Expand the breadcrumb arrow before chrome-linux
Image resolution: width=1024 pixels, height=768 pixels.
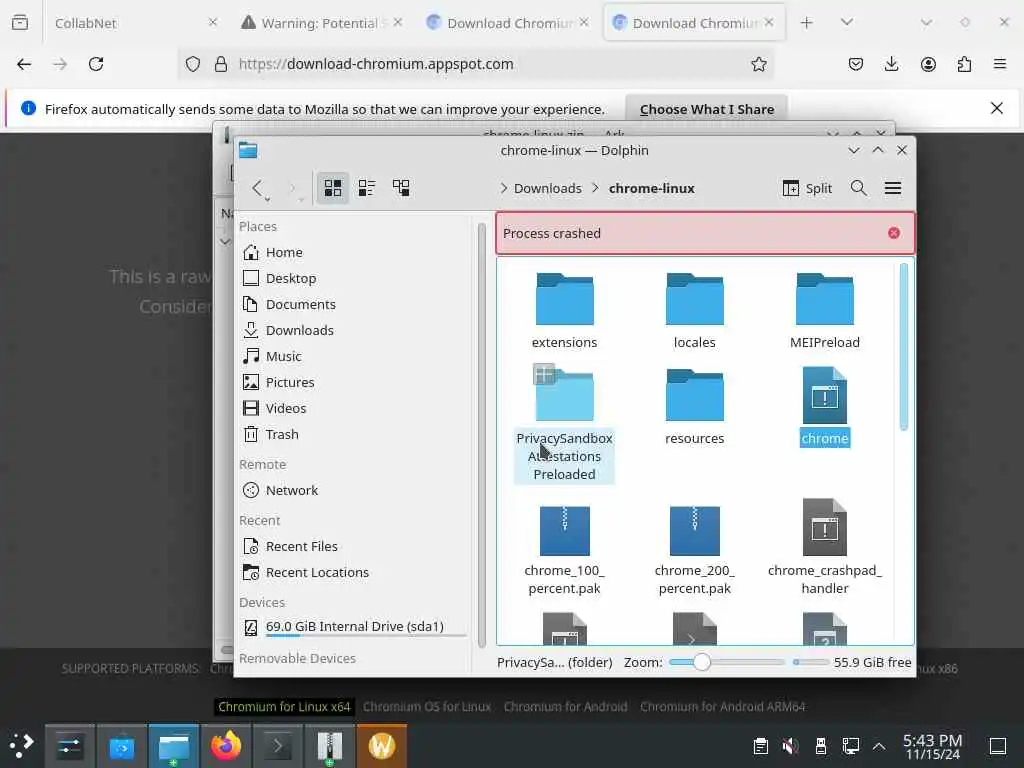coord(595,188)
